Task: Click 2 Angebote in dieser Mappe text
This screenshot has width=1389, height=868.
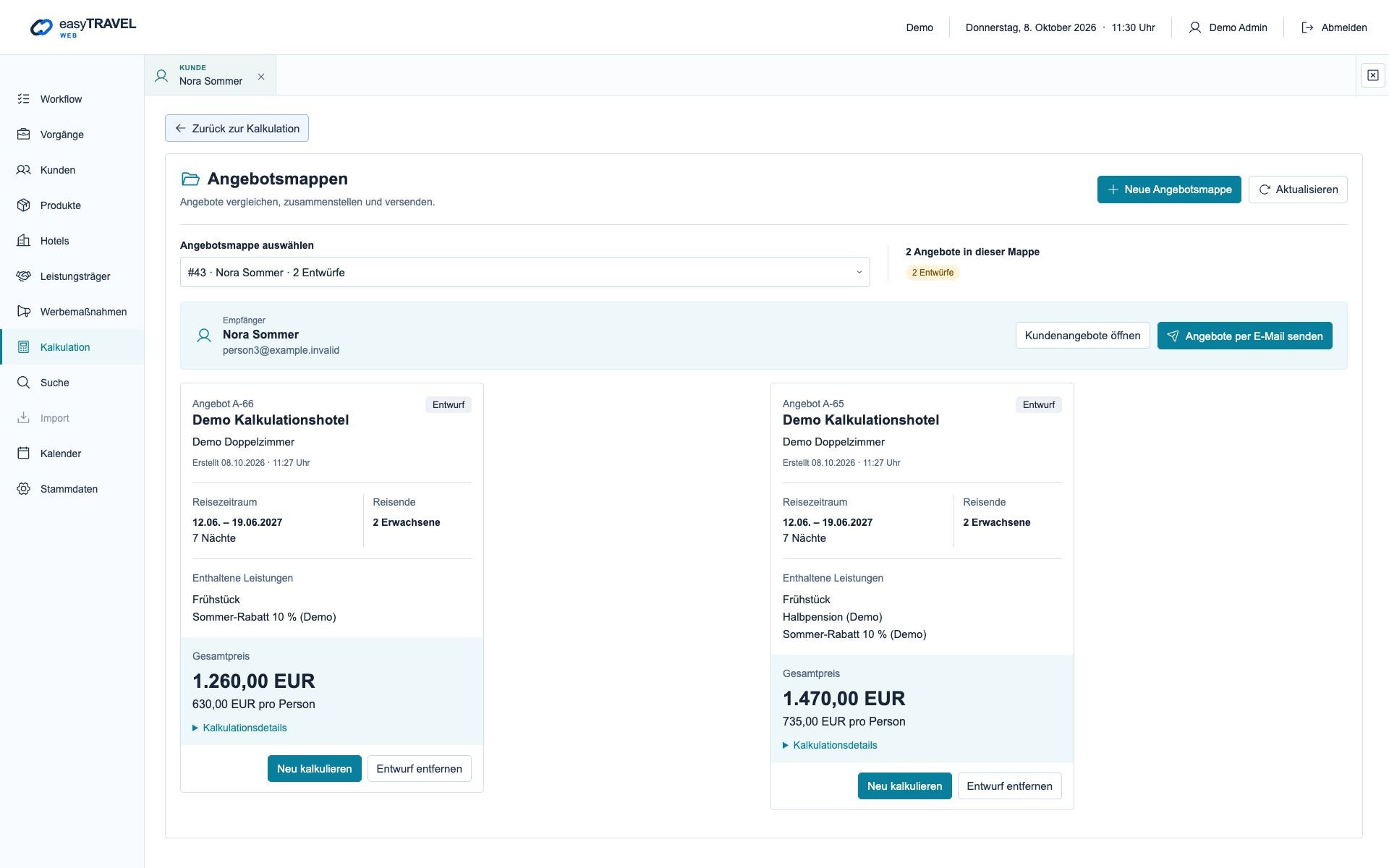Action: coord(972,252)
